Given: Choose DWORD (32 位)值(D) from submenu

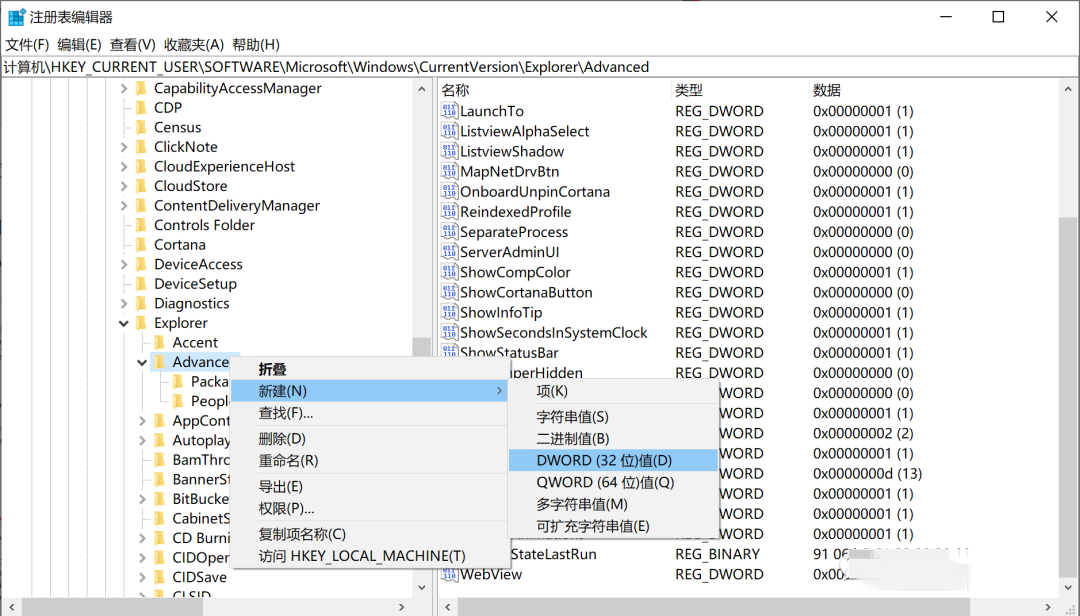Looking at the screenshot, I should coord(613,460).
